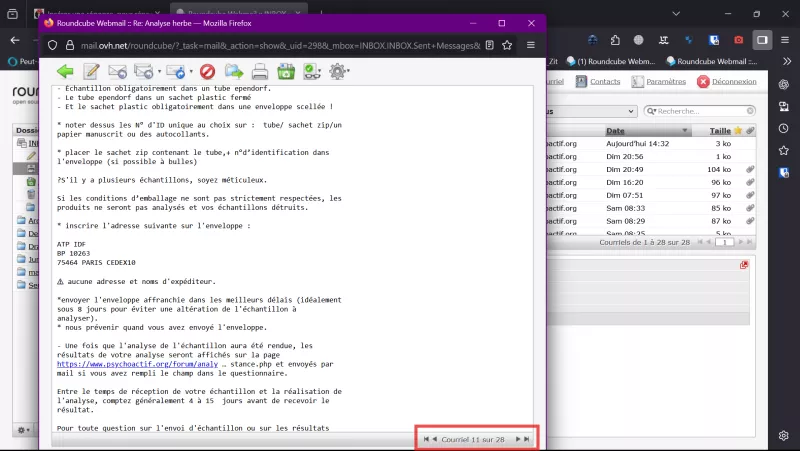Open bookmarks star in Firefox sidebar
Screen dimensions: 800x451
[x=784, y=150]
